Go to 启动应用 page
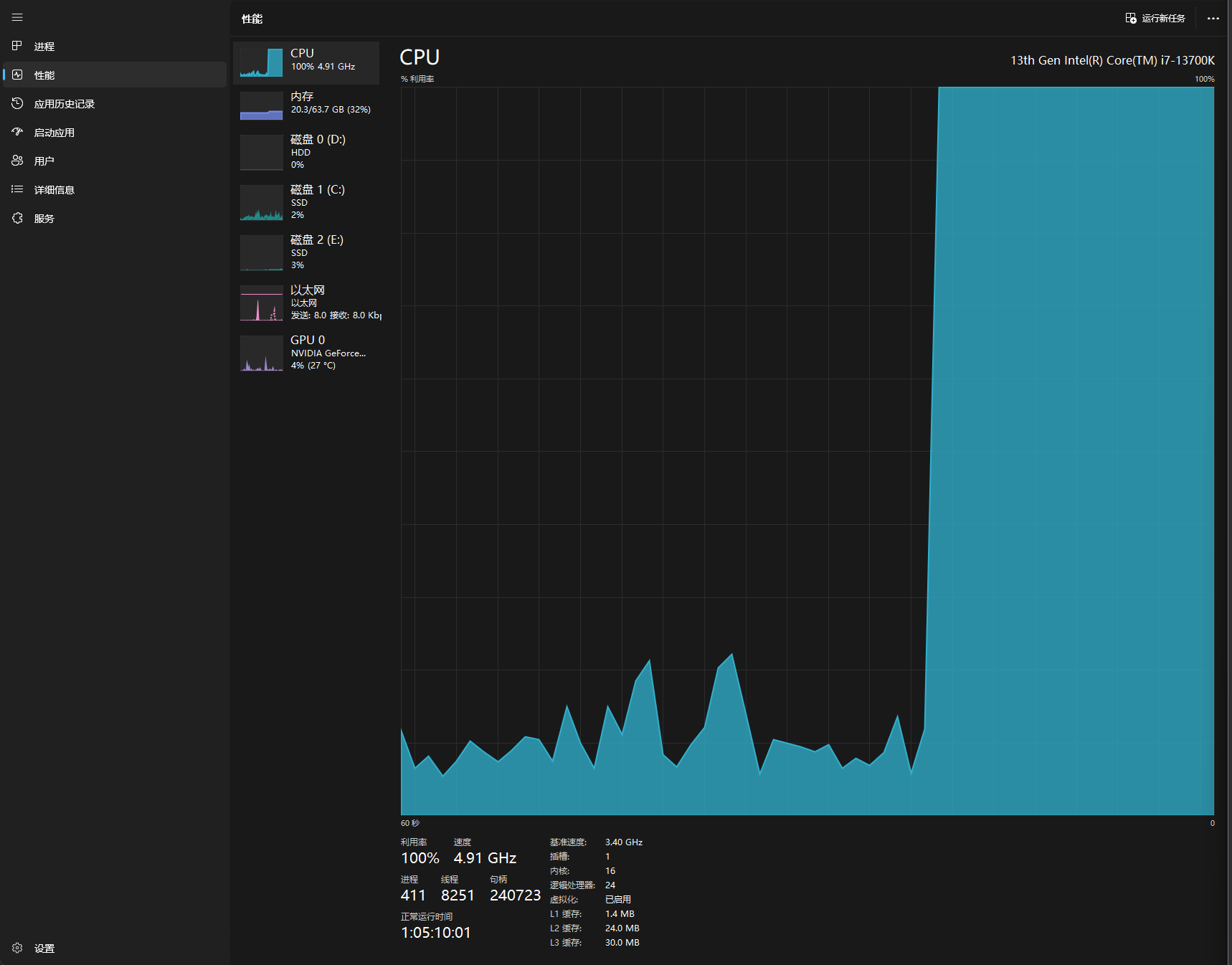Screen dimensions: 1232x965 pos(115,132)
